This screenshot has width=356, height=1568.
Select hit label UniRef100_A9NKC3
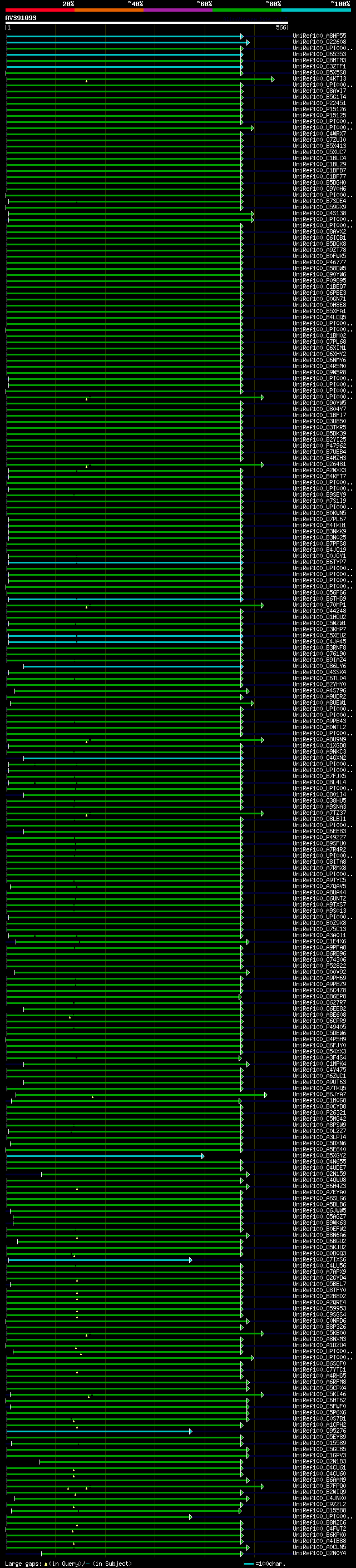(x=319, y=751)
